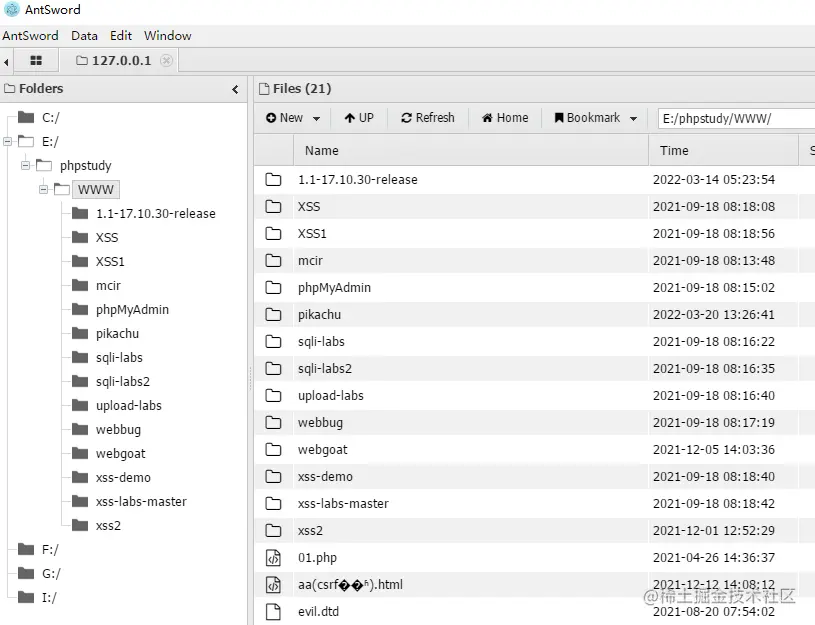
Task: Click the html file icon of aa(csrf).html
Action: (x=273, y=585)
